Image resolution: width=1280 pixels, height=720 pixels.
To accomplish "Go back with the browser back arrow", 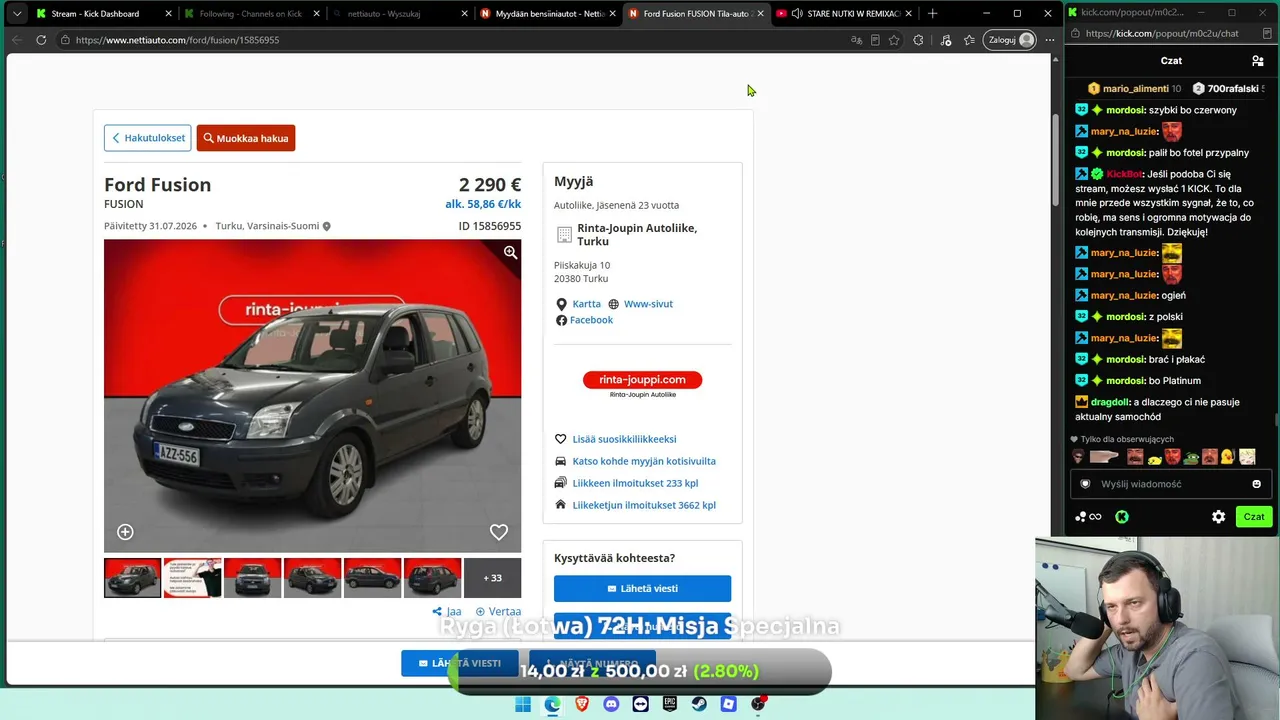I will point(16,40).
